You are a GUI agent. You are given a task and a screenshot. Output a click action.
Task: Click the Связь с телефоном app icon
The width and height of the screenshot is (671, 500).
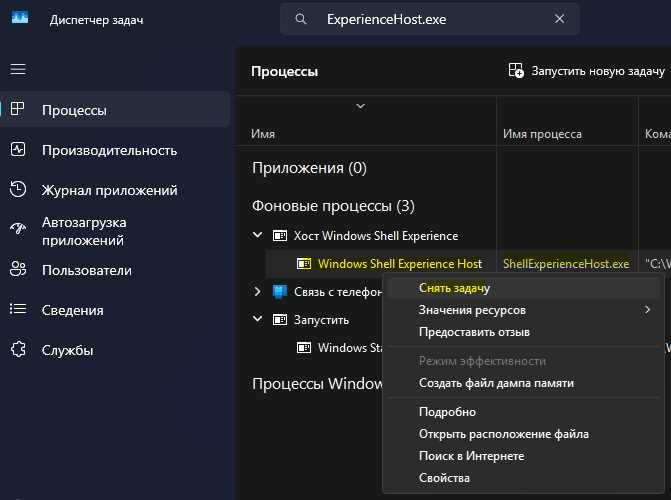pyautogui.click(x=280, y=292)
